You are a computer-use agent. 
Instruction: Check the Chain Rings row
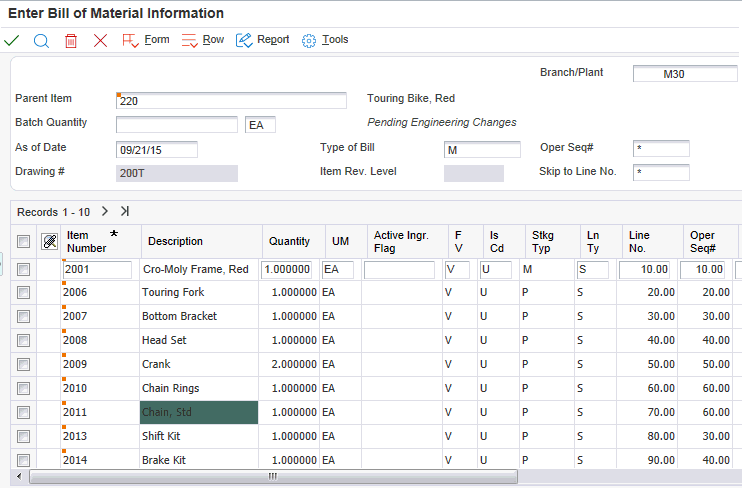pyautogui.click(x=23, y=389)
